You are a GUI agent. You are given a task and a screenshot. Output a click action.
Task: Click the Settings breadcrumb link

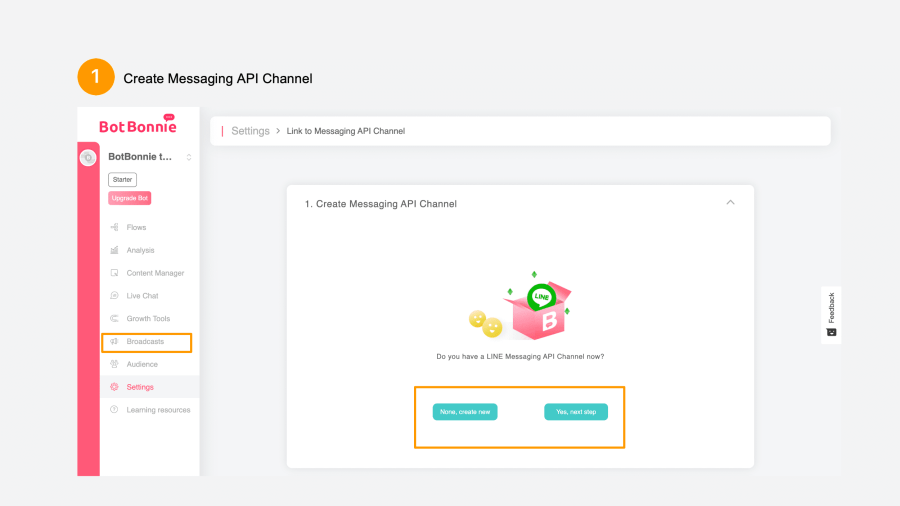[250, 131]
